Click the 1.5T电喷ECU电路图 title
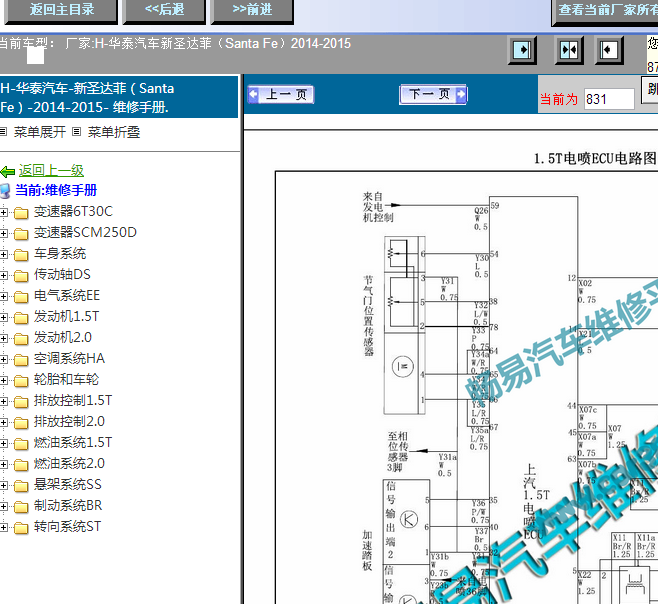 [595, 158]
